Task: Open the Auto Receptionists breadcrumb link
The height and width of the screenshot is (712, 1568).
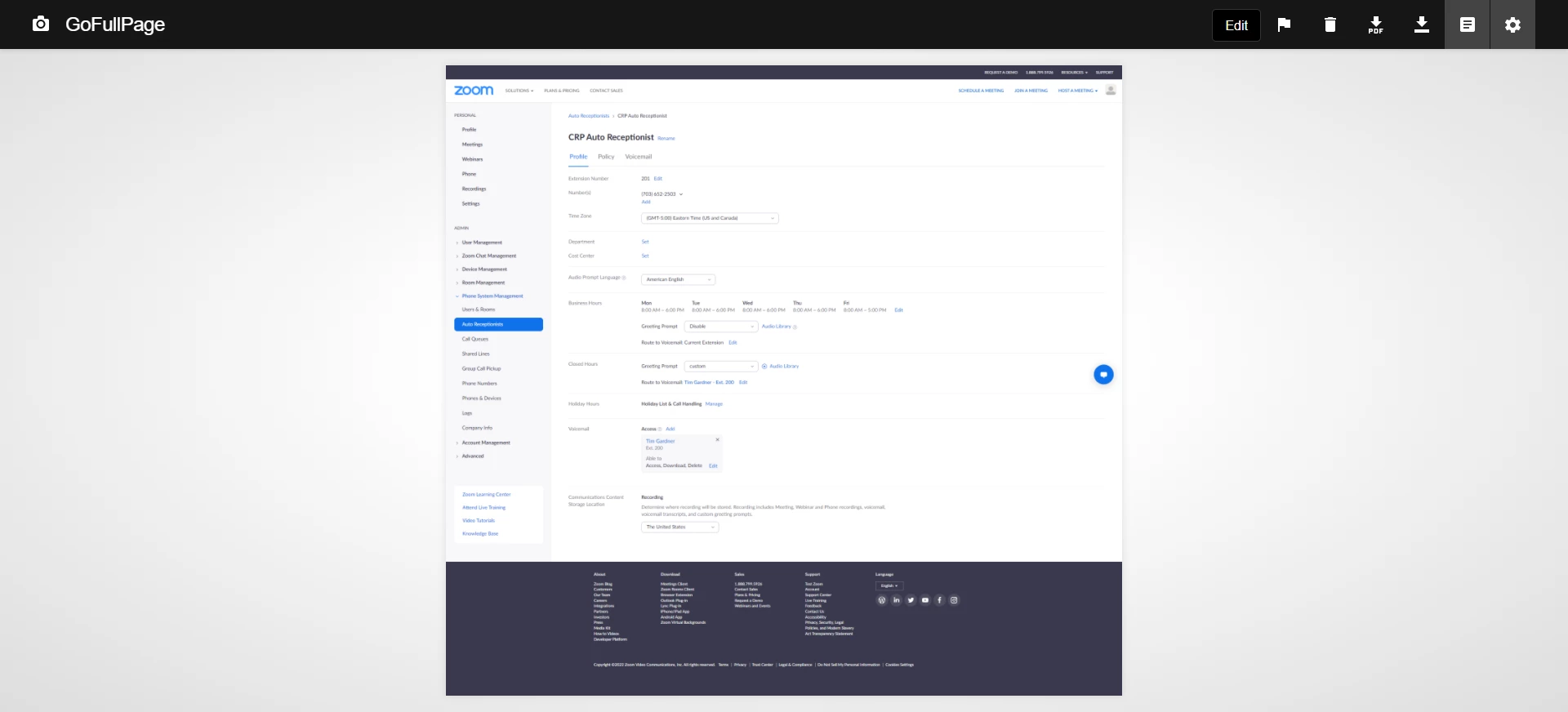Action: point(589,116)
